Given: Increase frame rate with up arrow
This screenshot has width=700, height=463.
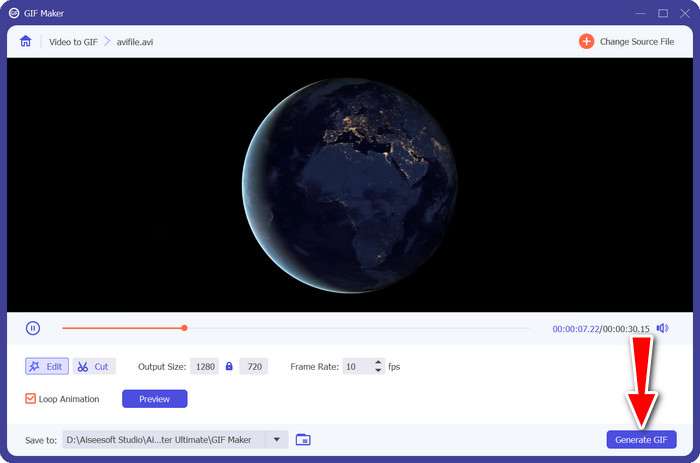Looking at the screenshot, I should click(378, 363).
